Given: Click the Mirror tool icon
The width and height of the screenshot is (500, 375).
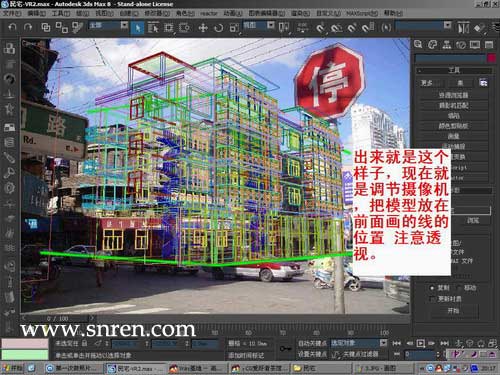Looking at the screenshot, I should [x=464, y=27].
